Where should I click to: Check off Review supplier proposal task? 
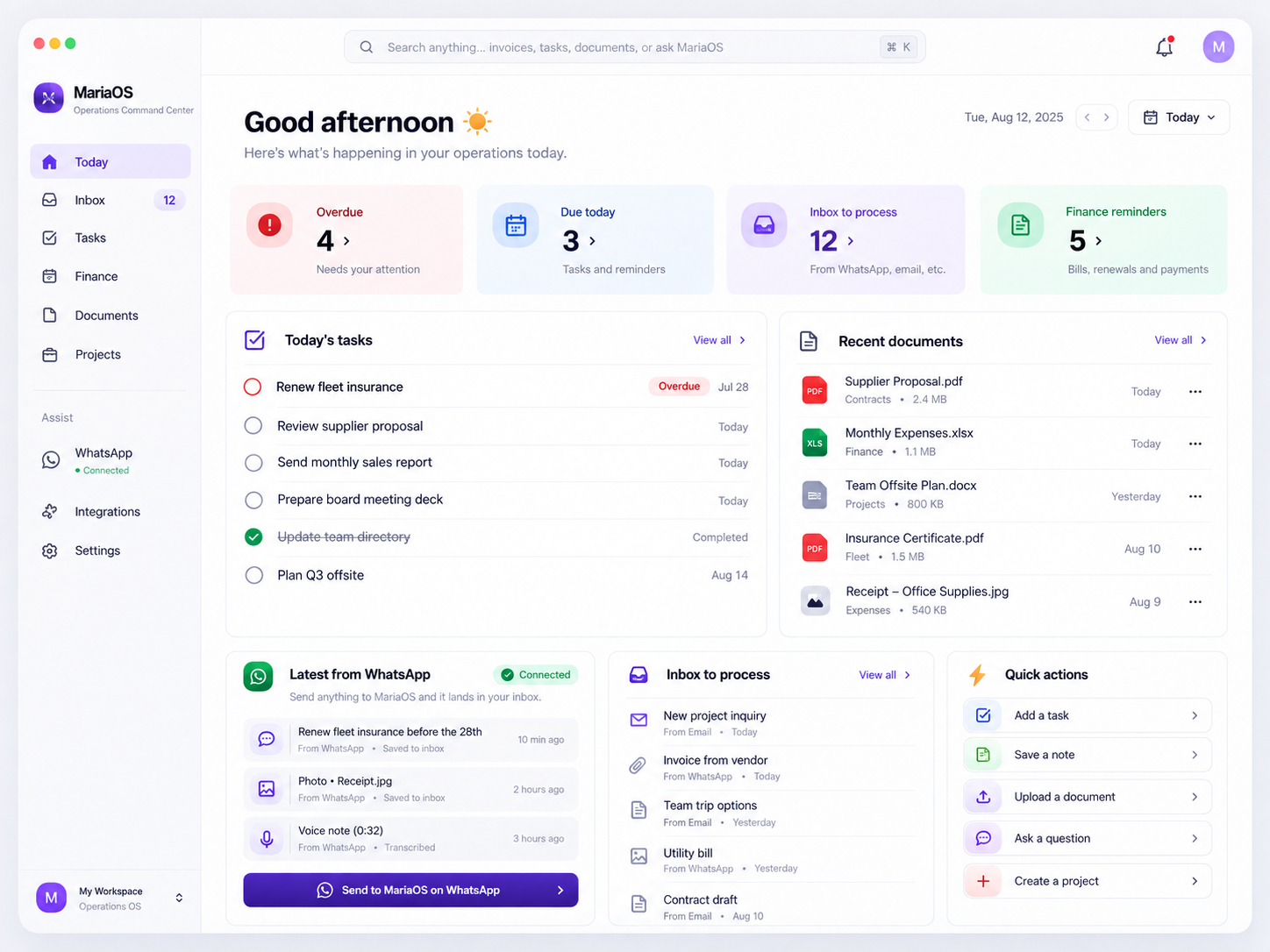(x=253, y=426)
